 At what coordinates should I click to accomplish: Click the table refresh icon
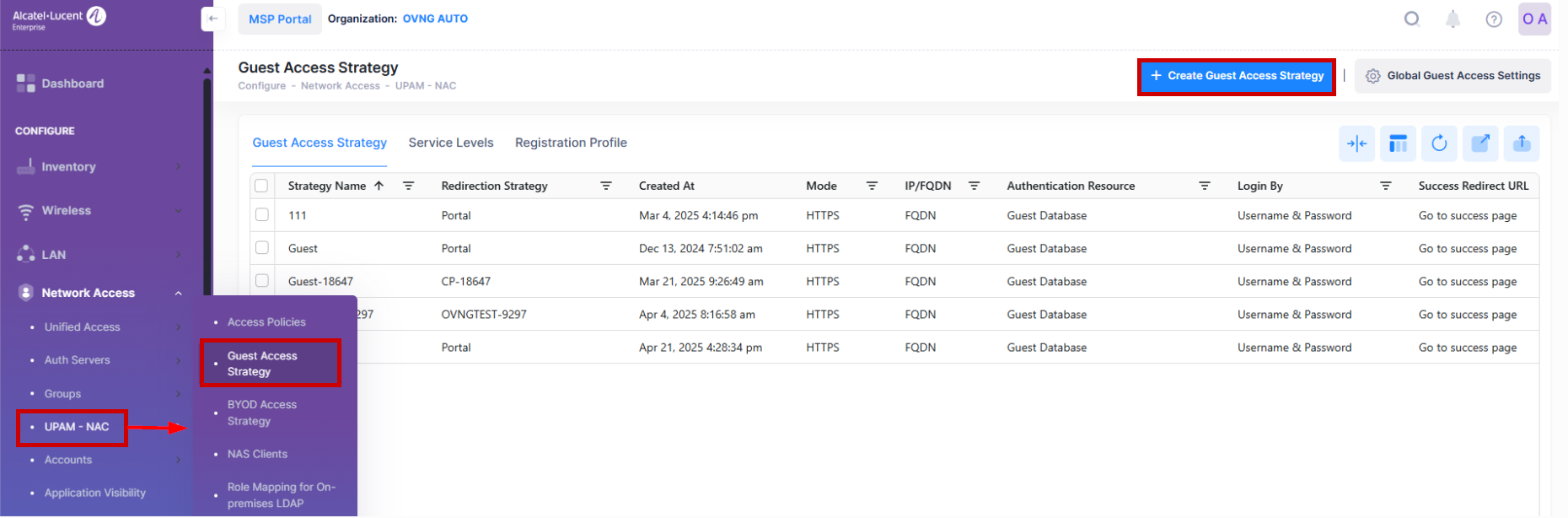[1439, 143]
